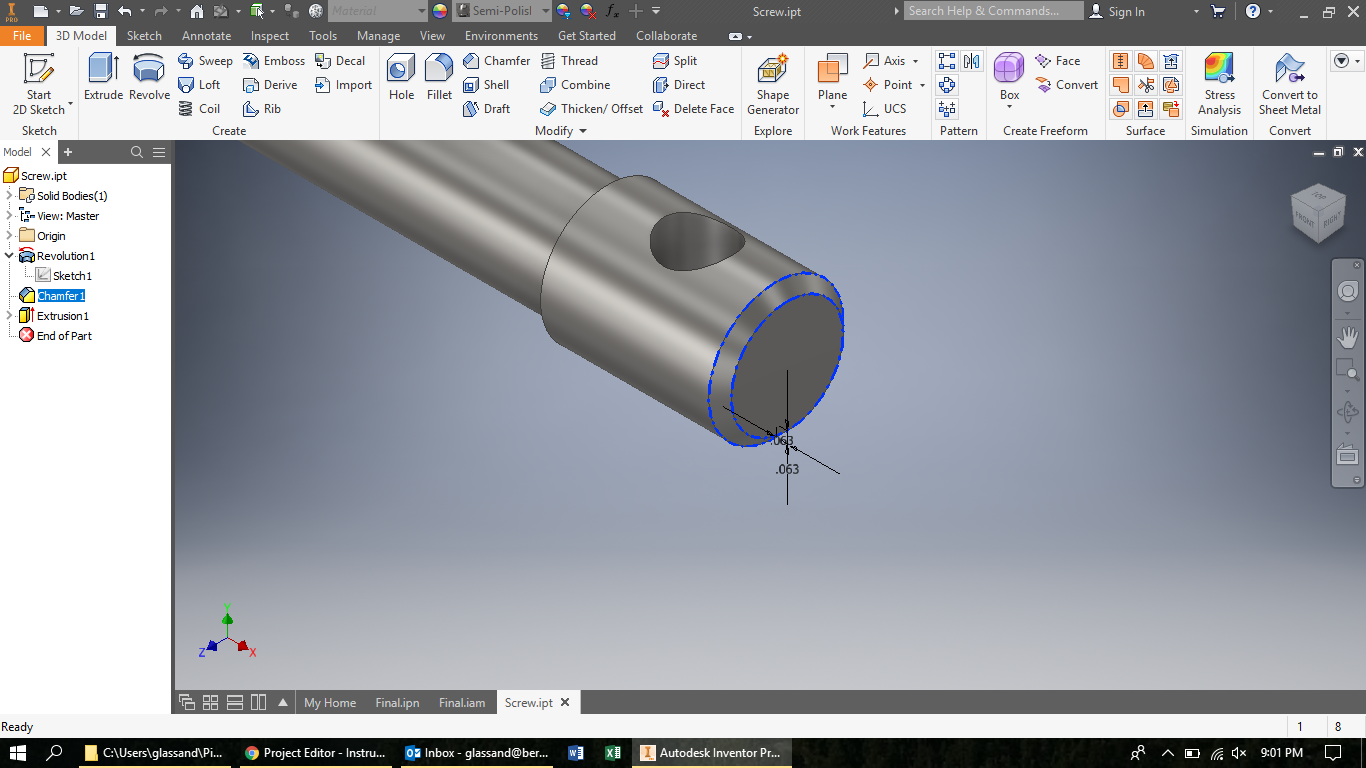
Task: Open the Point dropdown arrow
Action: pos(922,85)
